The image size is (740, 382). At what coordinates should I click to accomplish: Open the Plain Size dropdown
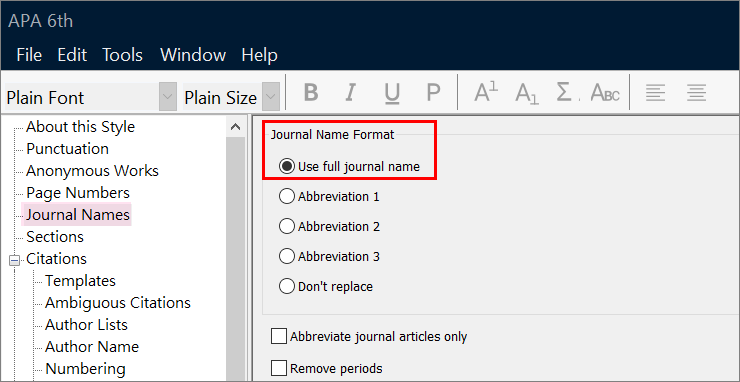270,97
